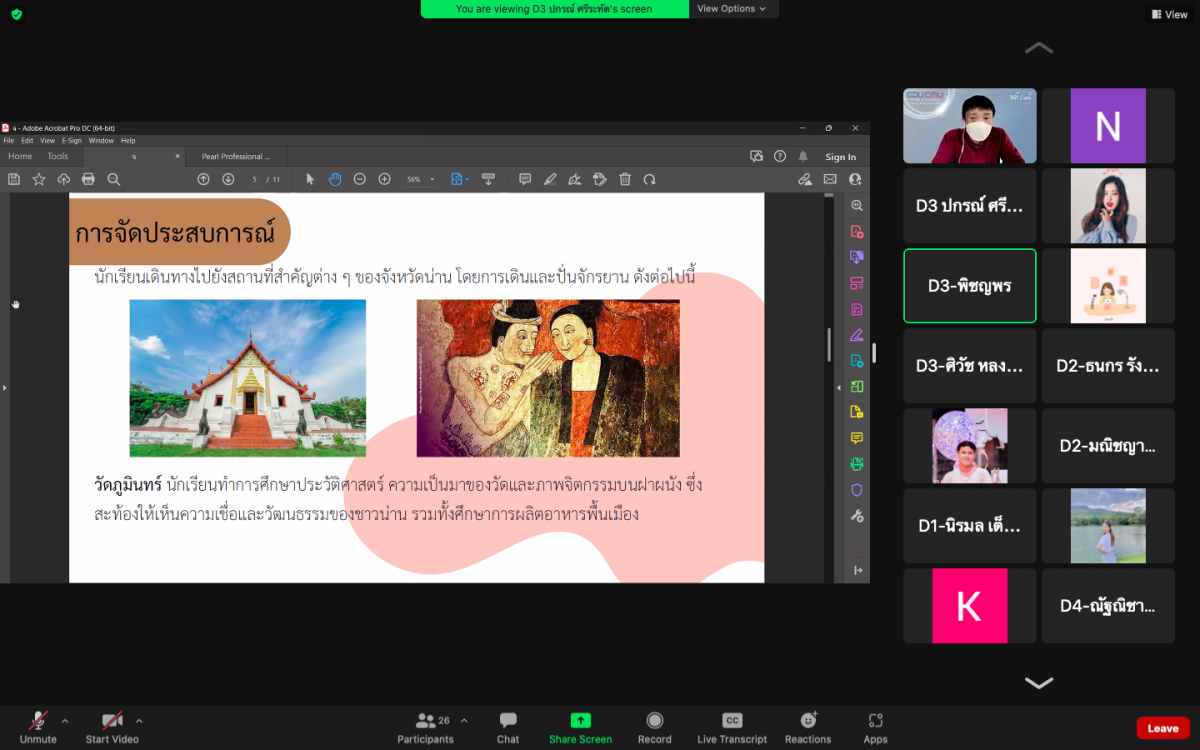Image resolution: width=1200 pixels, height=750 pixels.
Task: Start recording with the Record button
Action: 655,728
